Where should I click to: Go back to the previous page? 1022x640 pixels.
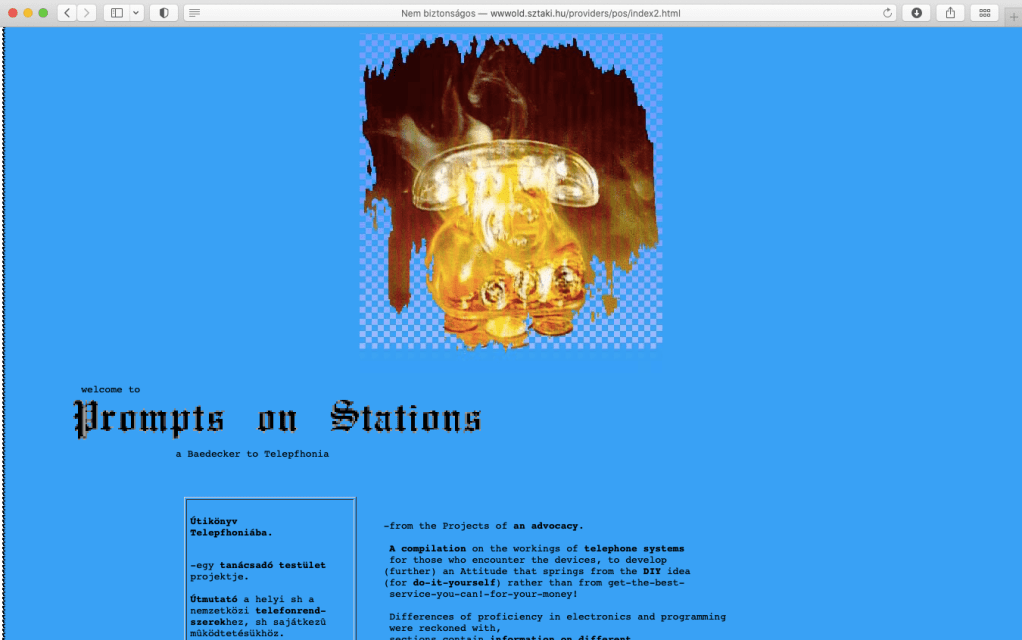pos(67,13)
